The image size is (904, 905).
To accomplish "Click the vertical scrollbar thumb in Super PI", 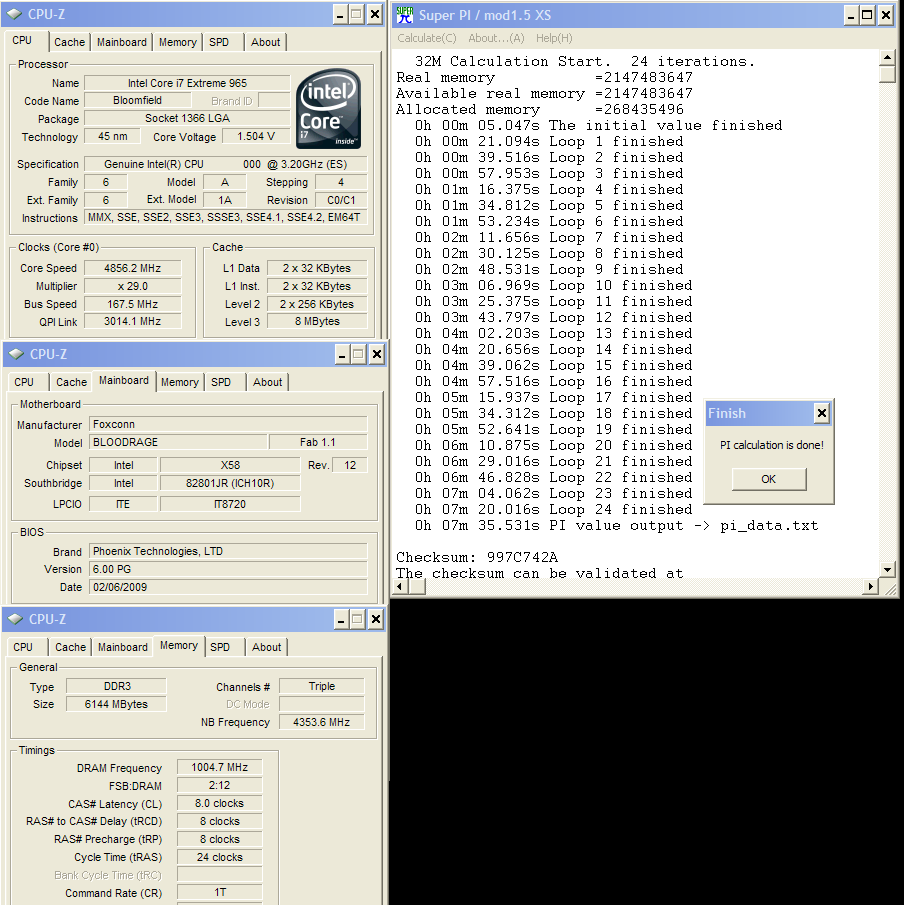I will tap(887, 74).
